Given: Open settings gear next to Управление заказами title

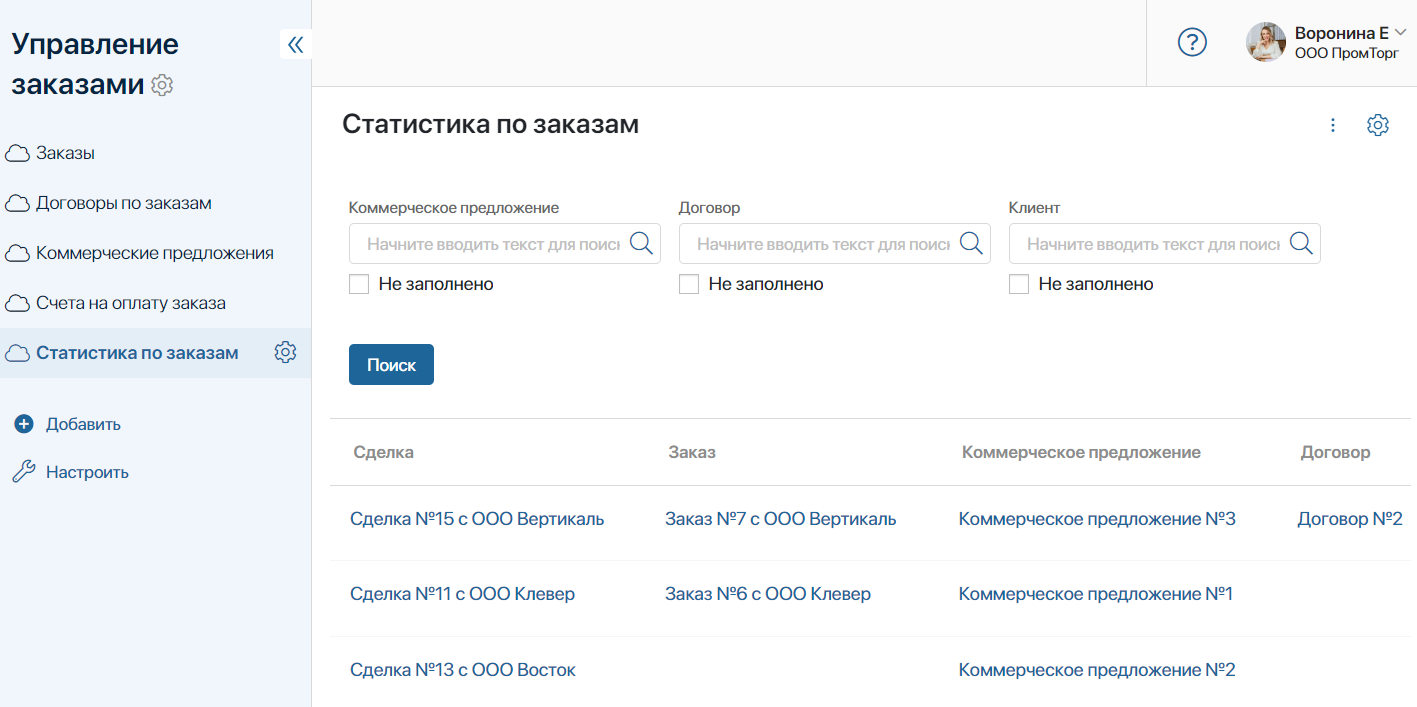Looking at the screenshot, I should coord(162,85).
